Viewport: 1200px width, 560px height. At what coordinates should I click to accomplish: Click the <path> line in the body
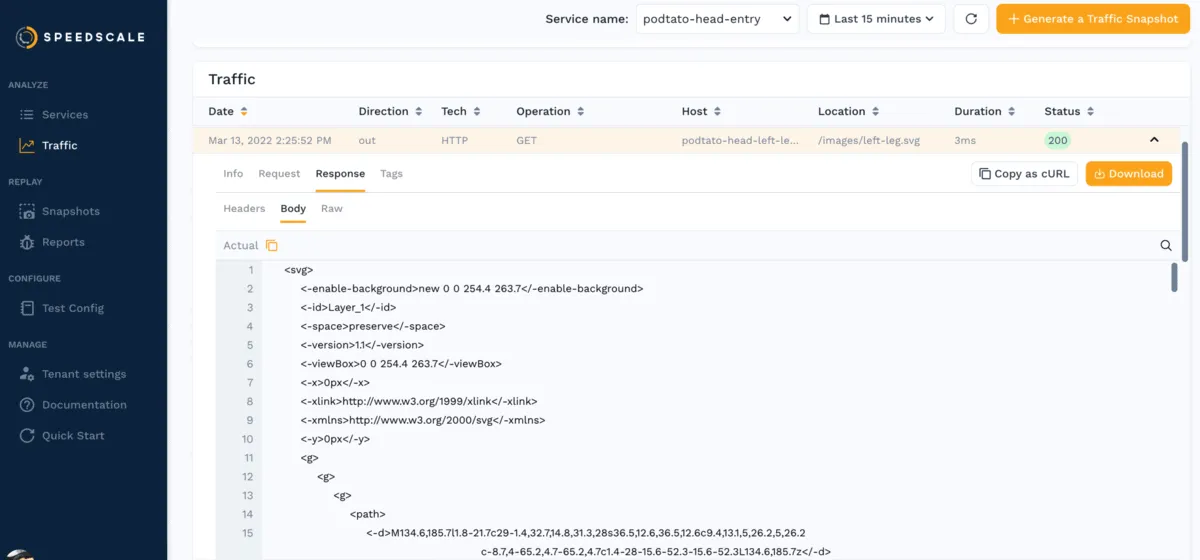367,514
